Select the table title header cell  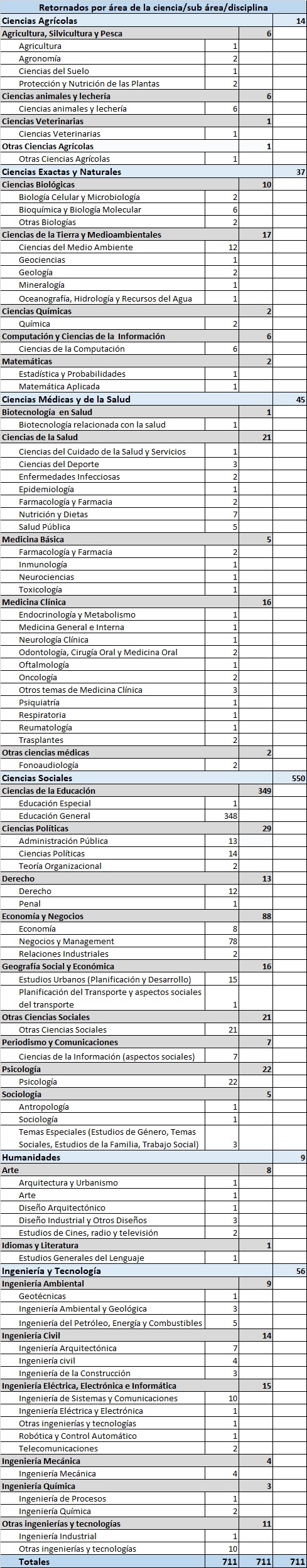coord(153,8)
